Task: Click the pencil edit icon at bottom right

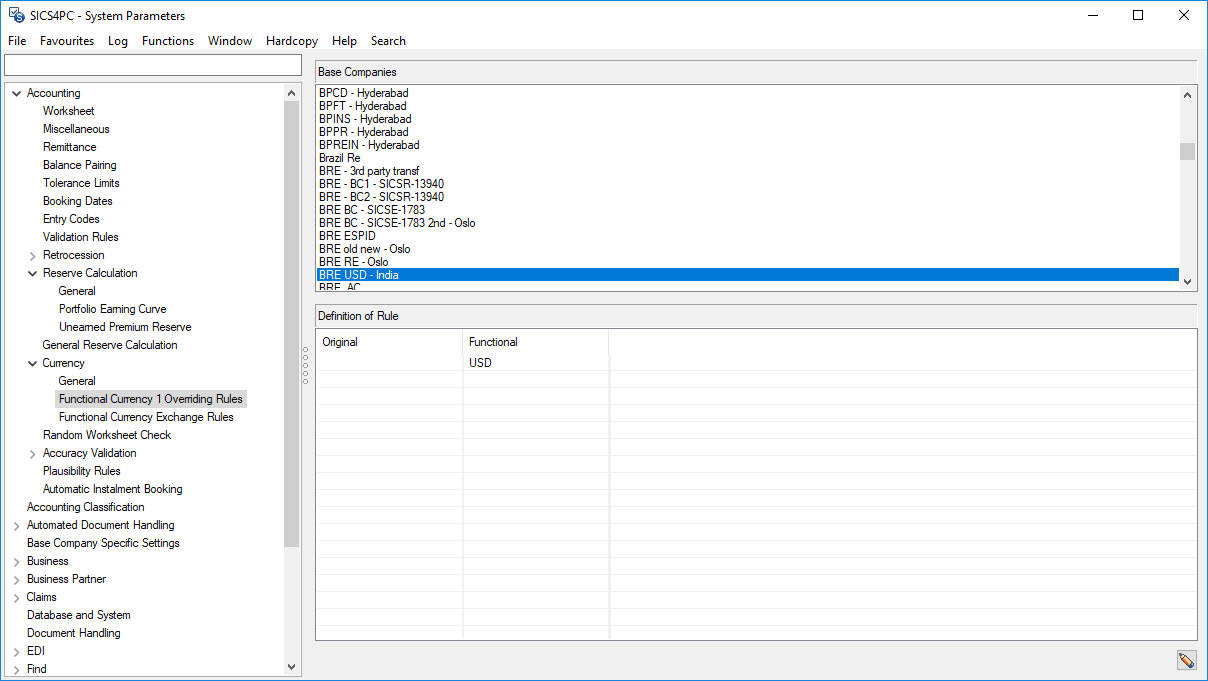Action: point(1186,660)
